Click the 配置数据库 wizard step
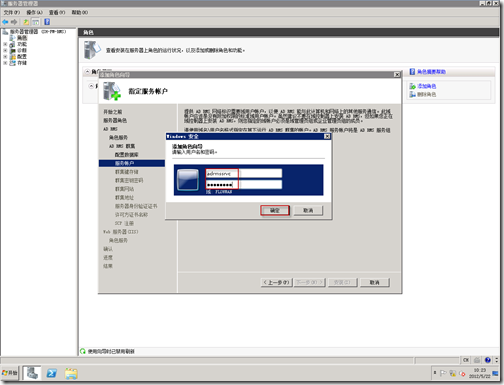This screenshot has width=504, height=385. pyautogui.click(x=127, y=155)
